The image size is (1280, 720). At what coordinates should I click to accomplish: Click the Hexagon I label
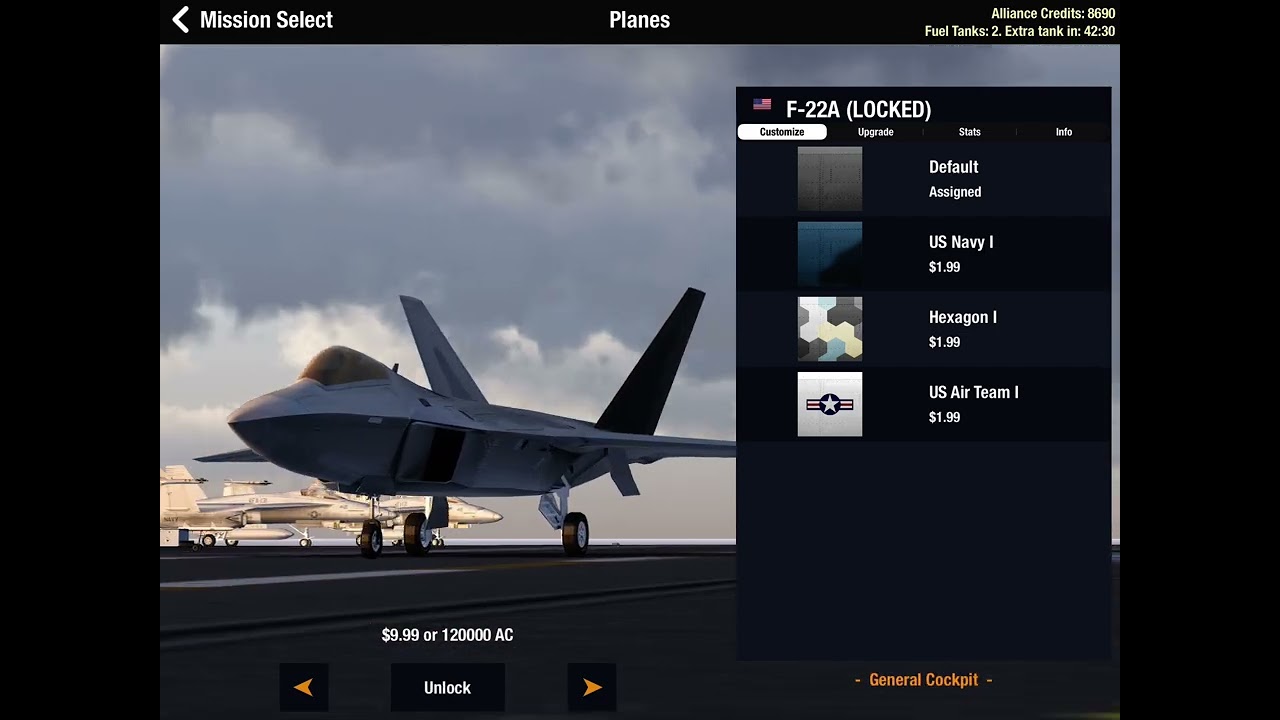[963, 317]
